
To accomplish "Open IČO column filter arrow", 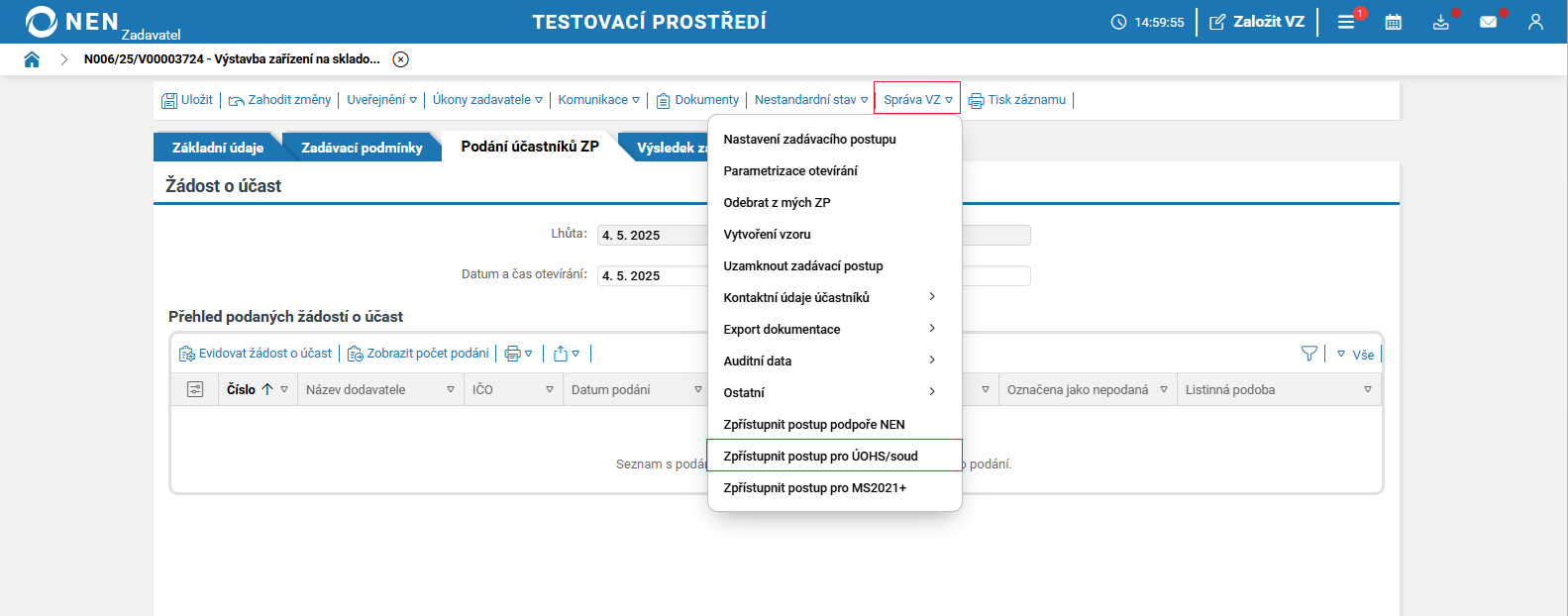I will tap(550, 390).
